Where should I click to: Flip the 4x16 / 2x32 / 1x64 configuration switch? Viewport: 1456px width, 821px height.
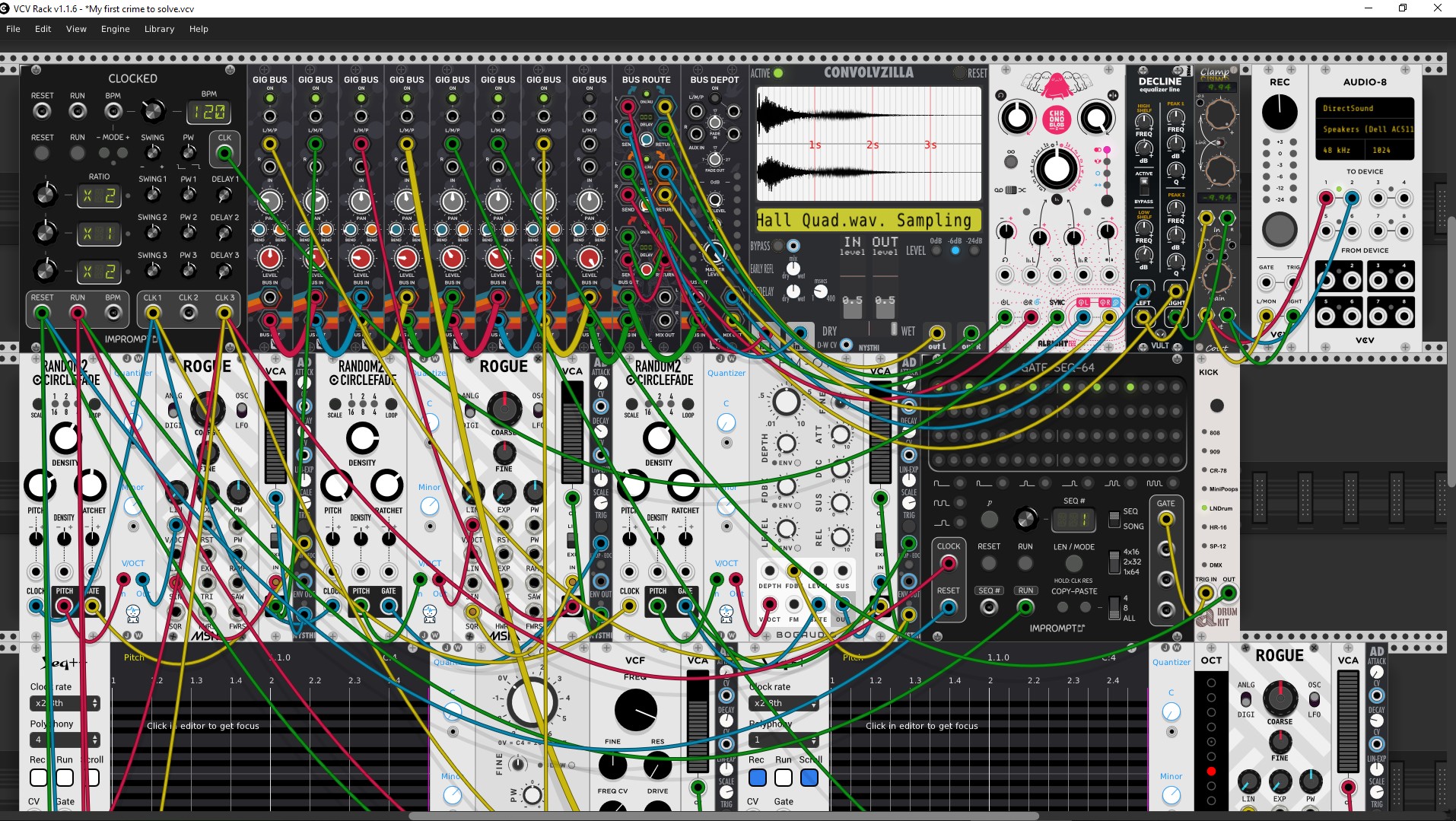coord(1114,562)
